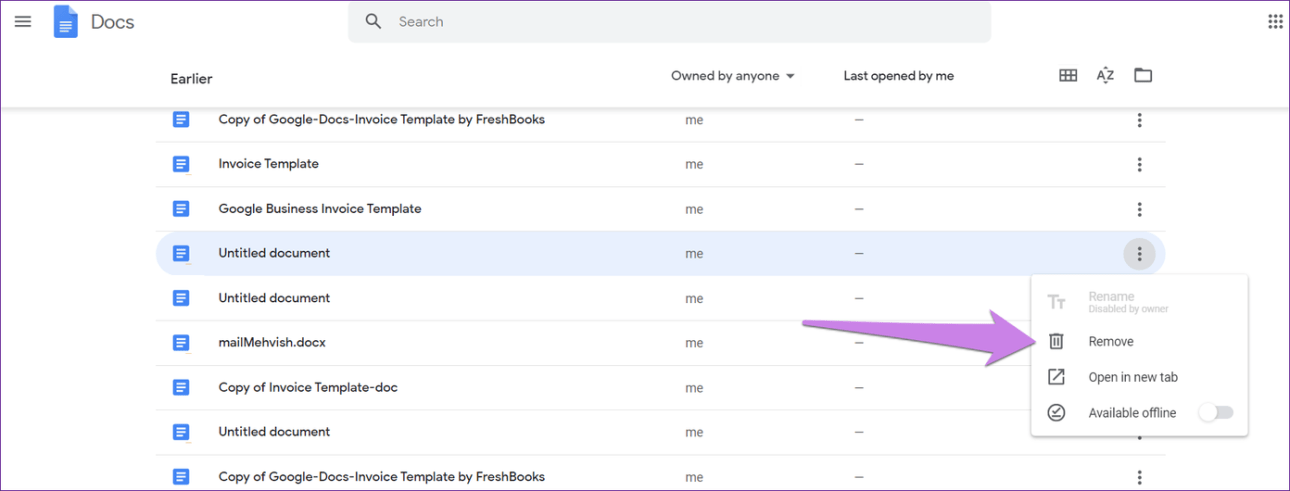The width and height of the screenshot is (1290, 491).
Task: Click into the Search field
Action: pyautogui.click(x=680, y=22)
